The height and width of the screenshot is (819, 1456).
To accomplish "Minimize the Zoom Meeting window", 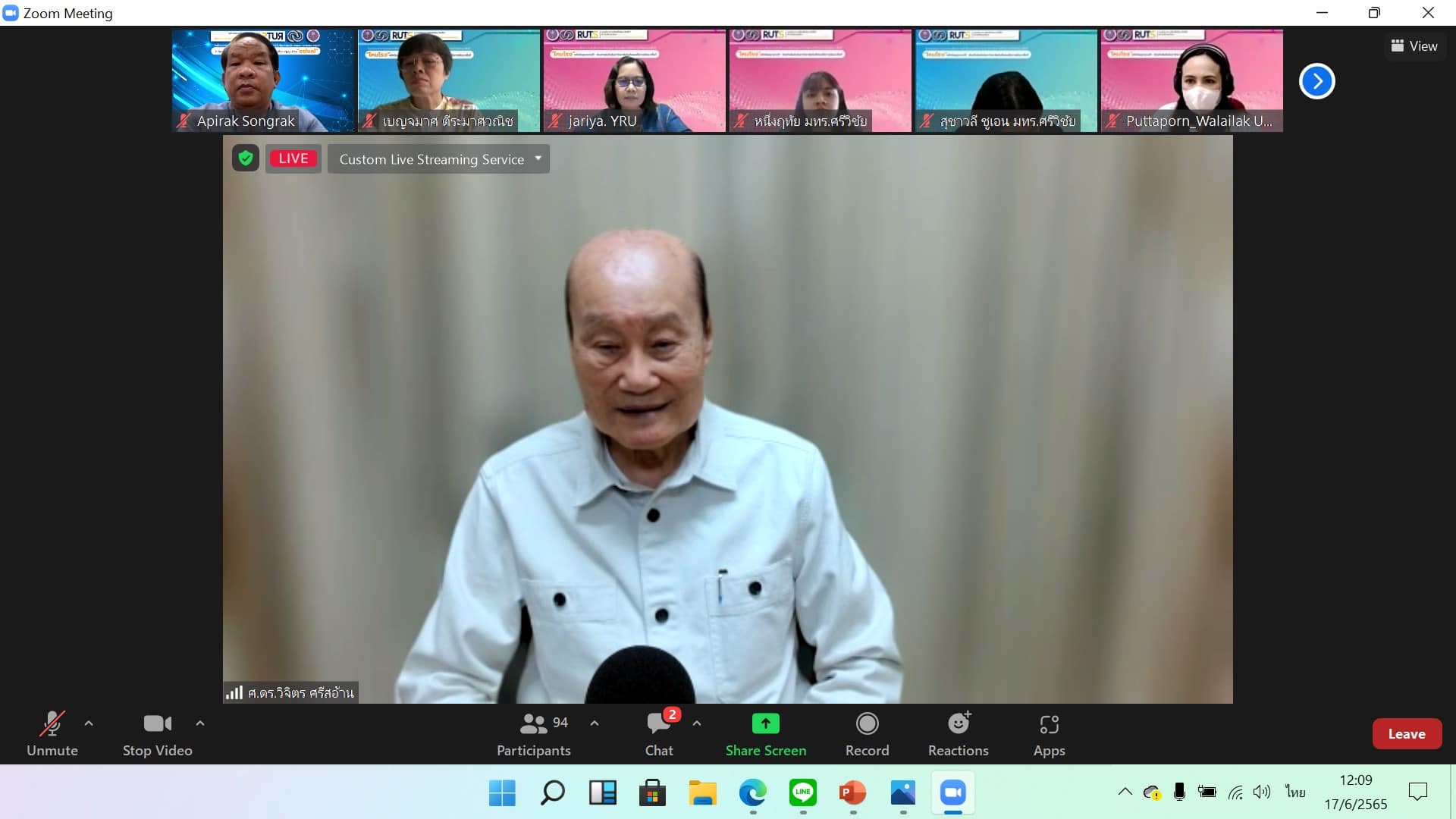I will point(1322,13).
